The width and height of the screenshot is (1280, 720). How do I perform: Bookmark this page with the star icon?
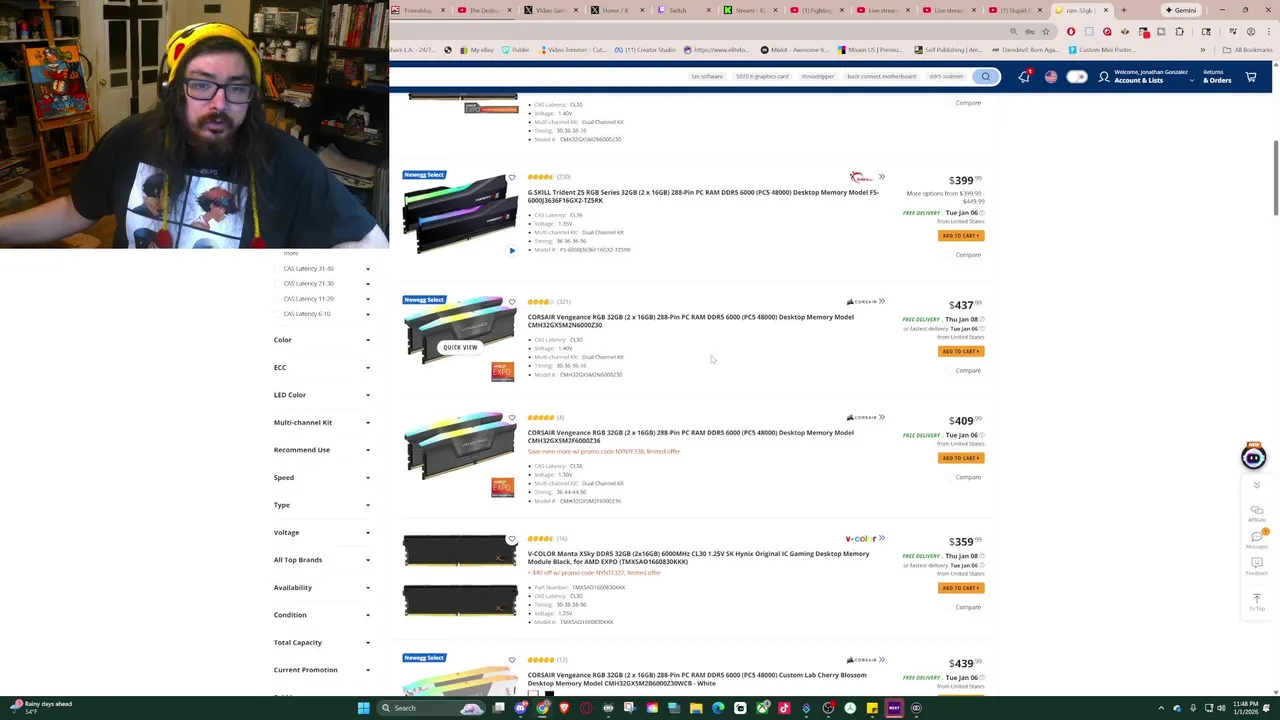click(x=1046, y=31)
